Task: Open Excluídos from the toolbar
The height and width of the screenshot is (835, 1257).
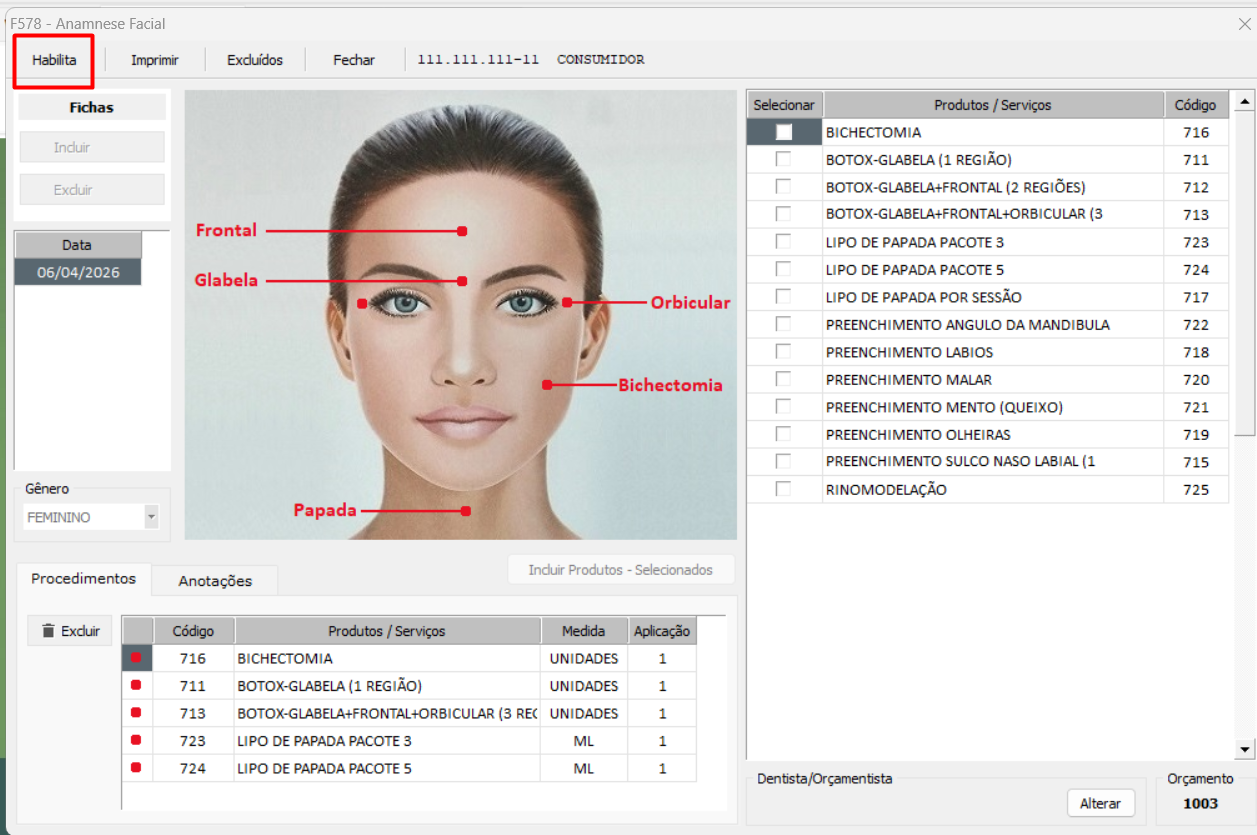Action: 255,60
